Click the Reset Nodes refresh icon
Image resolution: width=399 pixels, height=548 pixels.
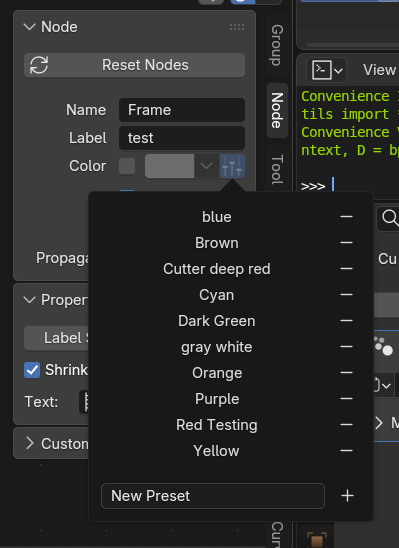(x=39, y=65)
